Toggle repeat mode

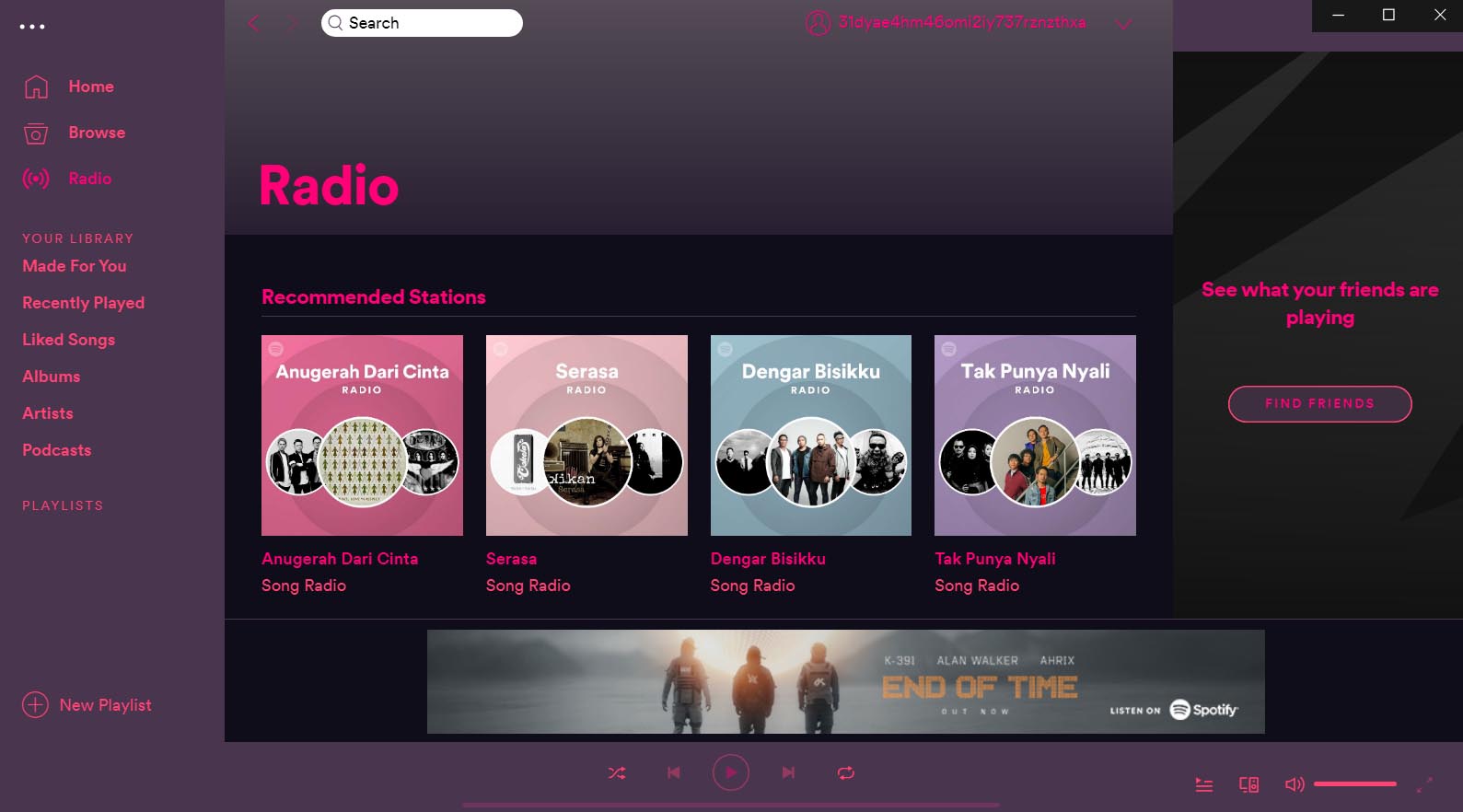(846, 773)
